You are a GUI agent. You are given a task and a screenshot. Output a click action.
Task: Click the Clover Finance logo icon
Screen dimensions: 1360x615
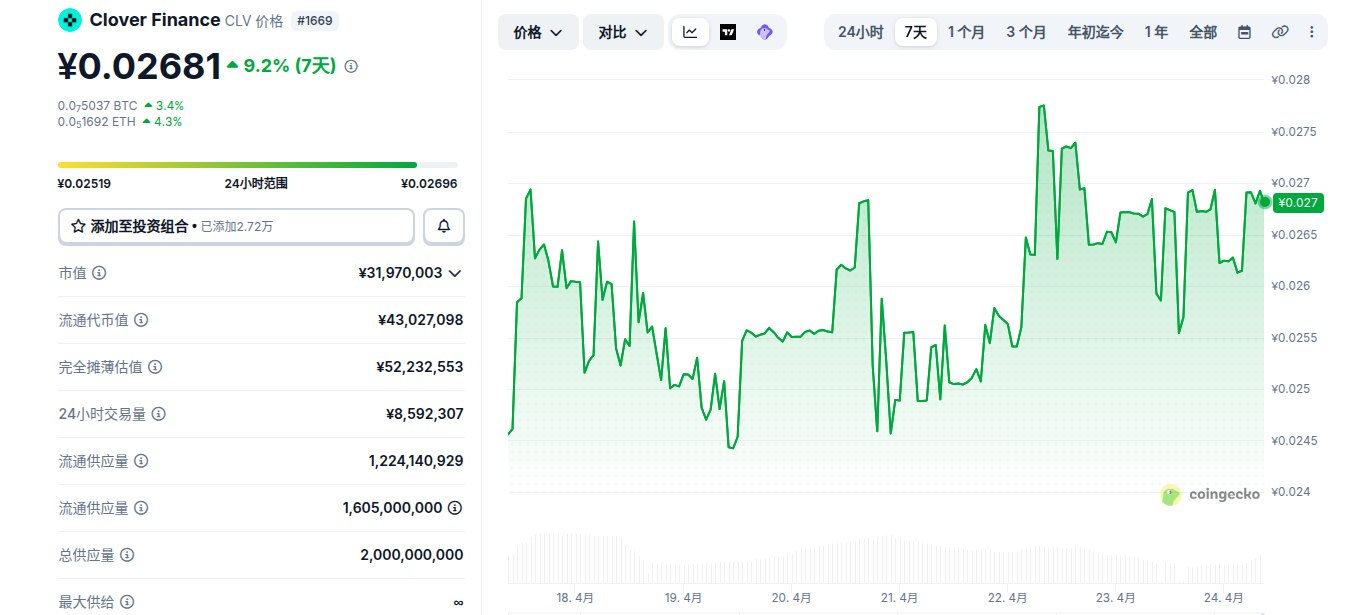click(x=70, y=19)
